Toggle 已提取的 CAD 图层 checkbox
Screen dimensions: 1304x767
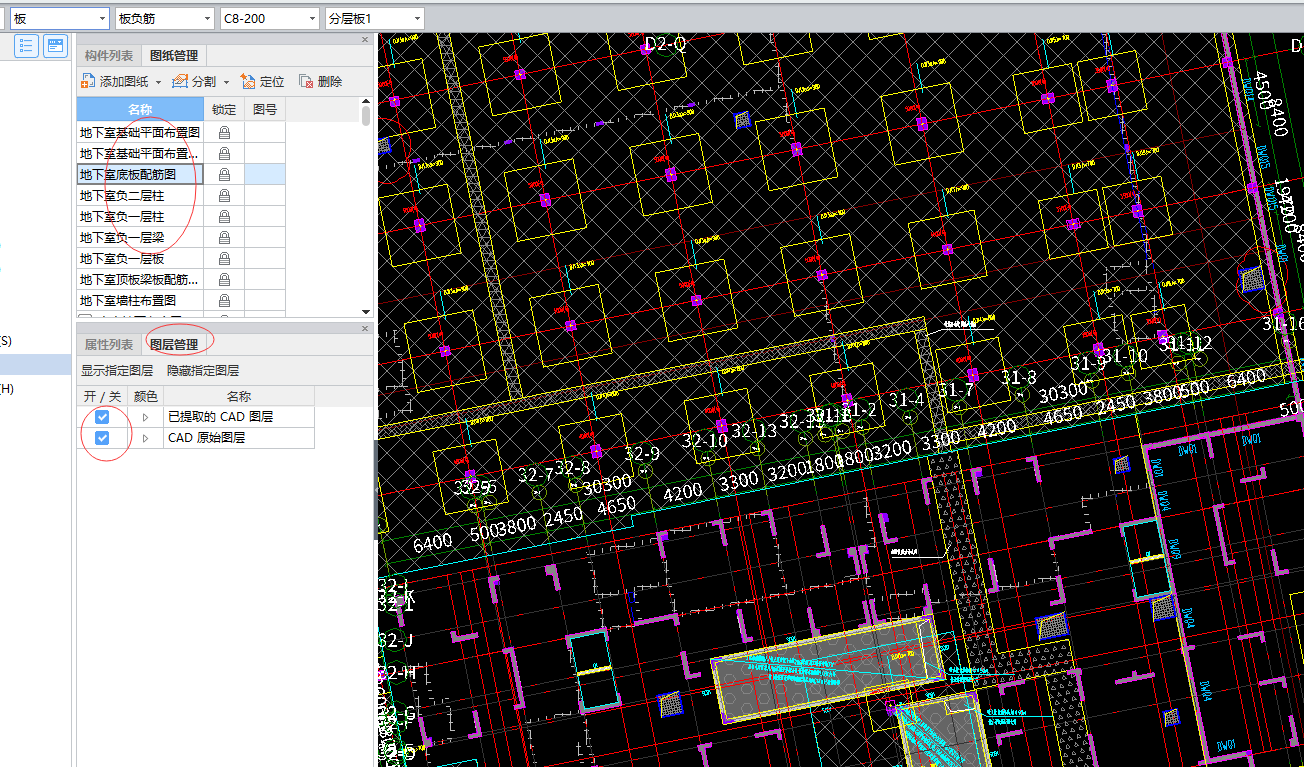[102, 417]
